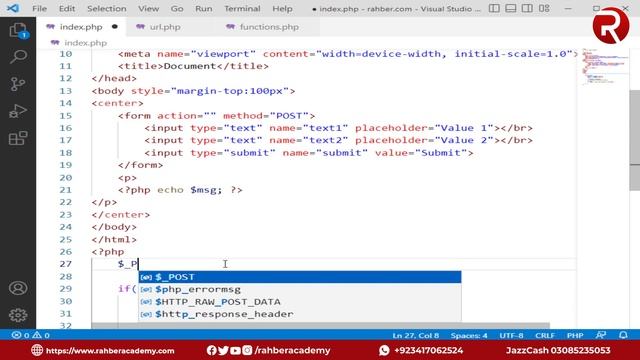Switch to the url.php tab
Screen dimensions: 640x360
(165, 27)
